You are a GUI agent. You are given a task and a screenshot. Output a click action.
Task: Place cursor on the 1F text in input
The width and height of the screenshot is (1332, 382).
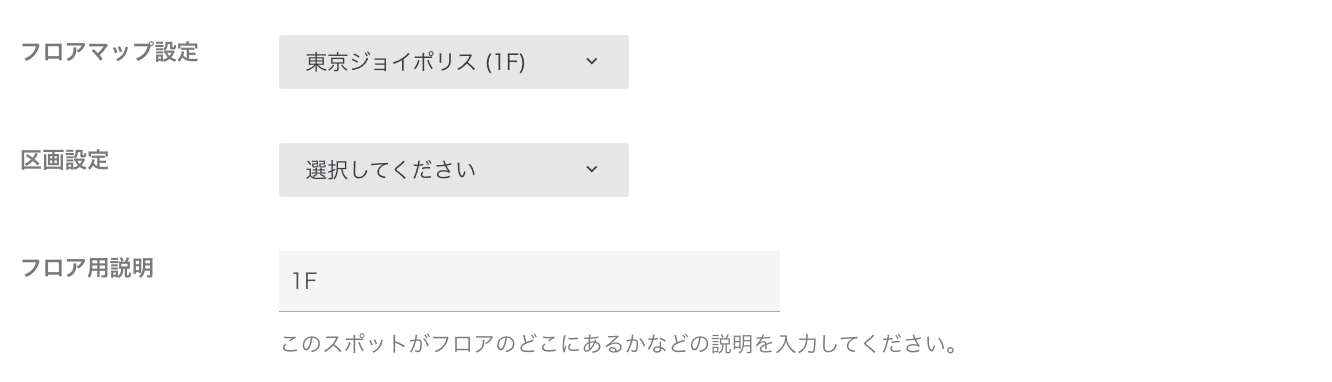[304, 282]
